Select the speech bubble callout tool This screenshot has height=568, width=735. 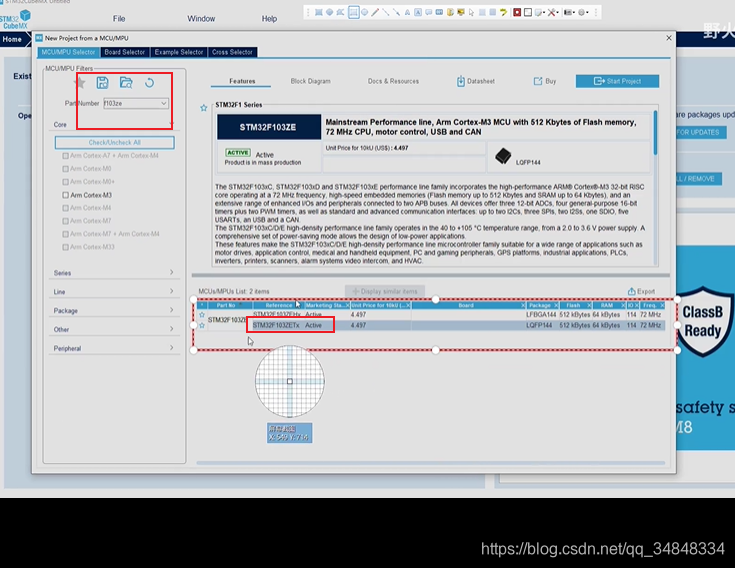[428, 12]
